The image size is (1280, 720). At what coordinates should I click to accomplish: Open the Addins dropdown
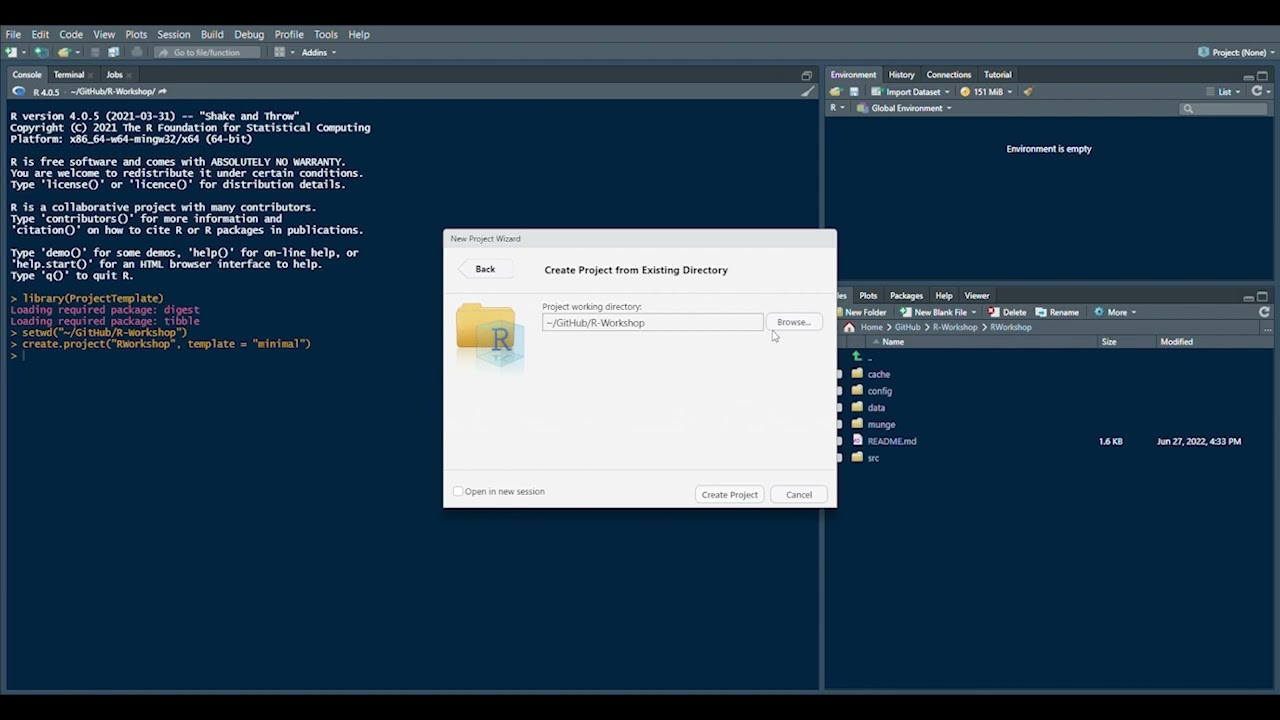click(319, 52)
